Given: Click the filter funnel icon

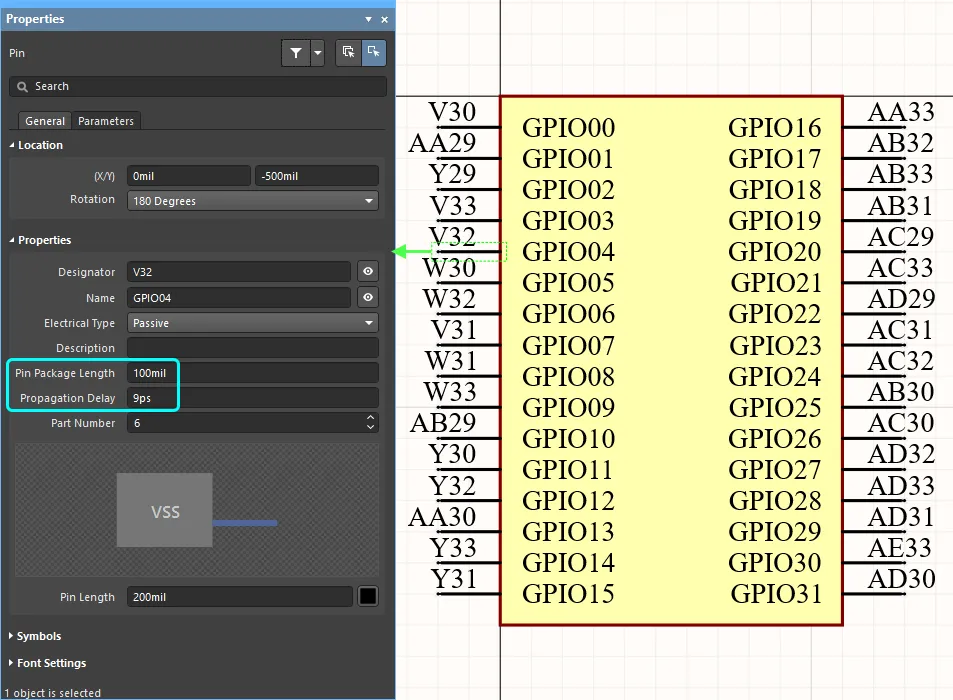Looking at the screenshot, I should (296, 53).
